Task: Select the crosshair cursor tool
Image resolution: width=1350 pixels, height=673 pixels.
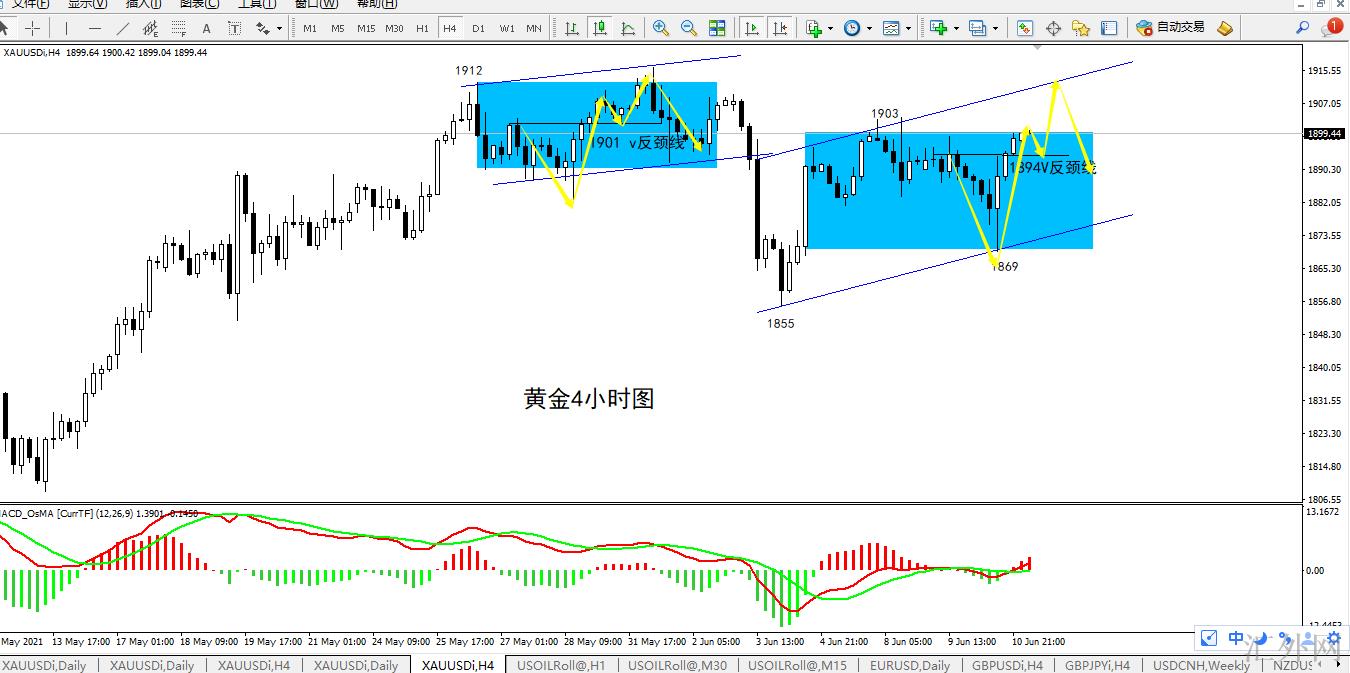Action: tap(33, 28)
